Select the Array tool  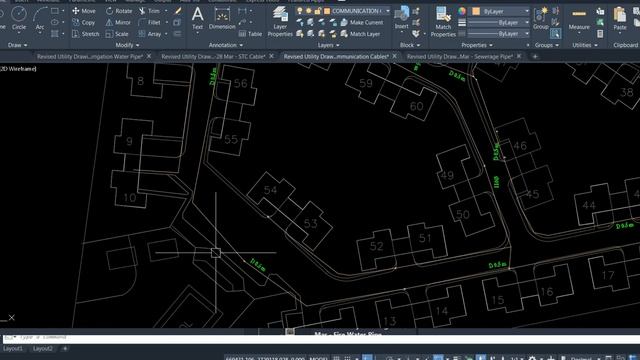tap(150, 34)
